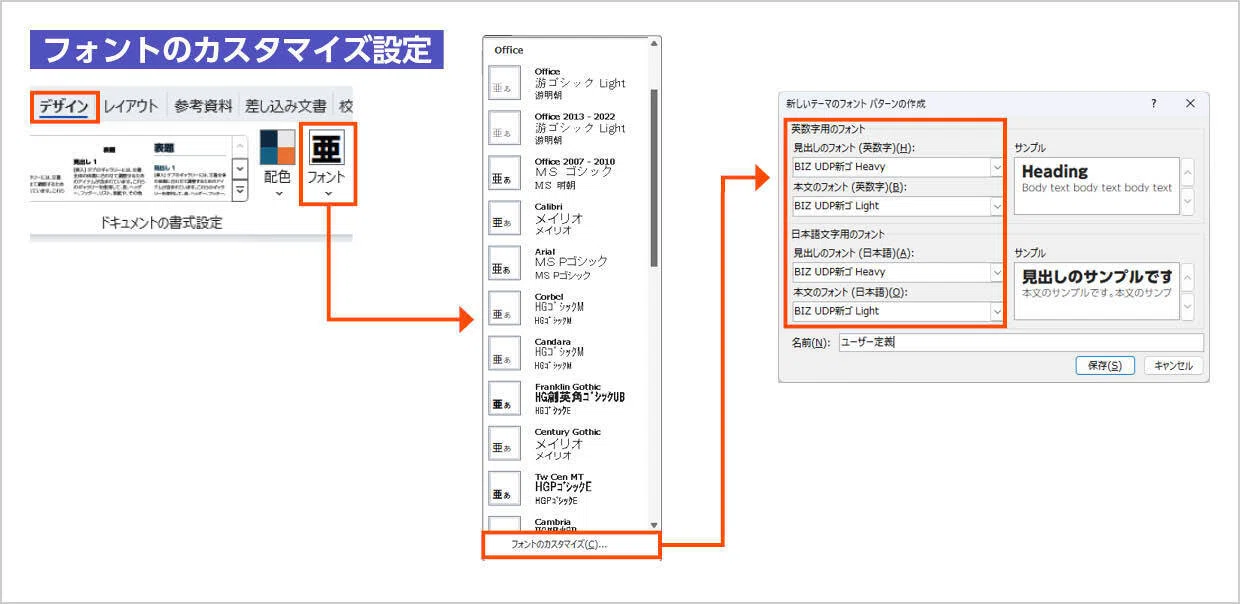Click the 保存(S) button
This screenshot has width=1240, height=604.
1105,366
